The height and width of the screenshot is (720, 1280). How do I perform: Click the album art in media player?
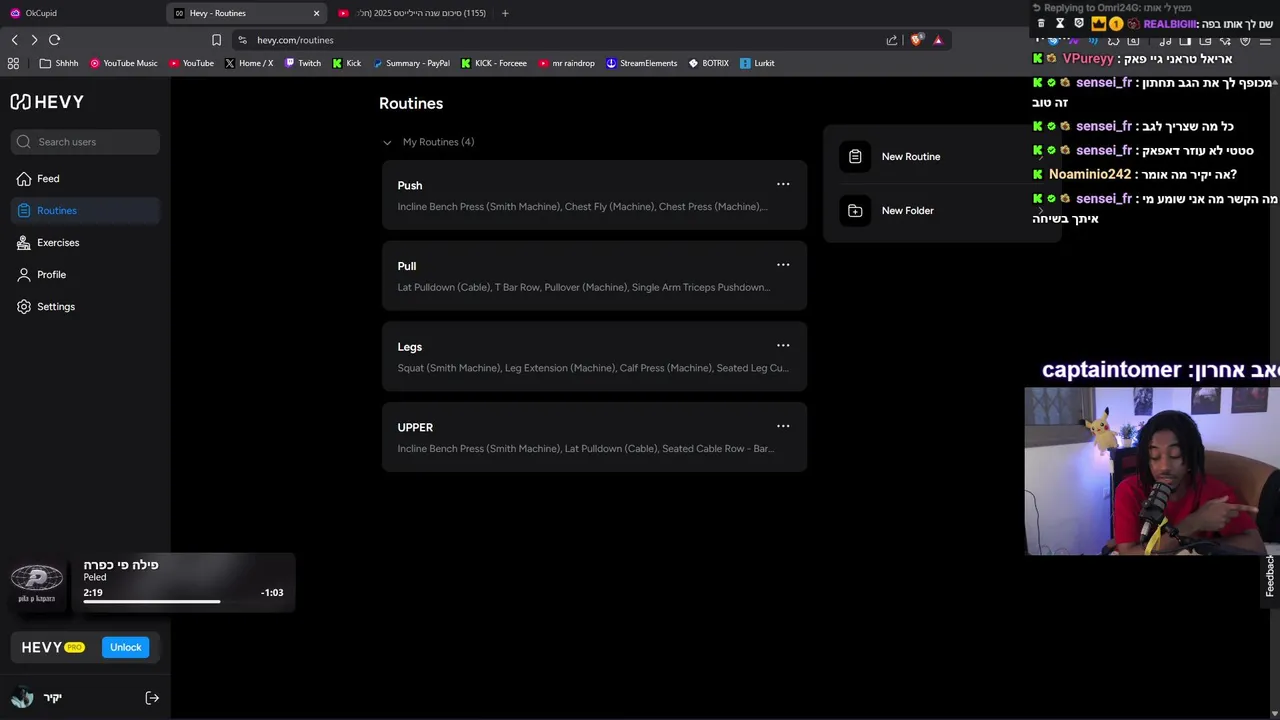point(37,583)
